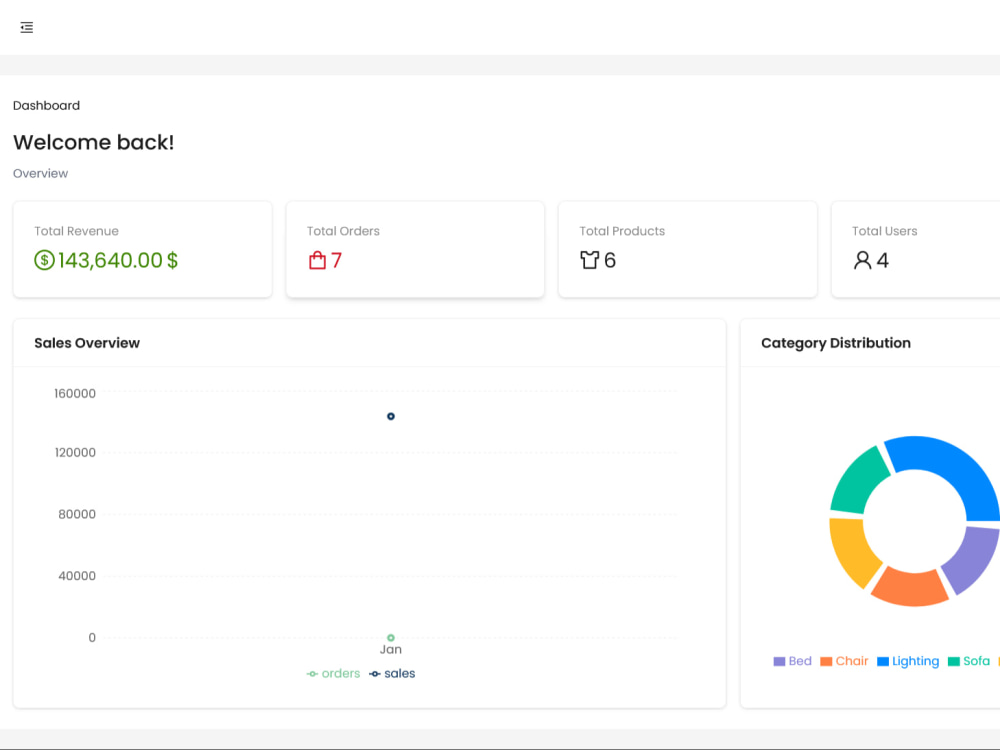Click the user icon in Total Users

(x=862, y=260)
